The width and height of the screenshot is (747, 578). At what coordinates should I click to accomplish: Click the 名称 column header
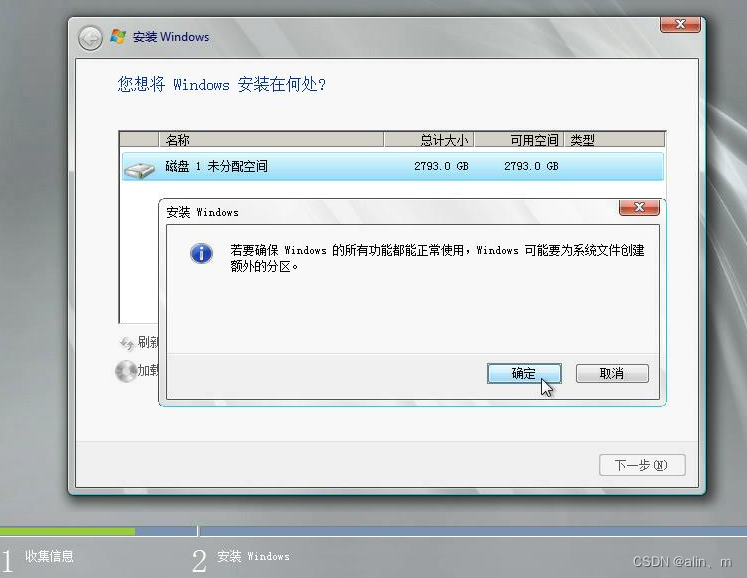click(271, 140)
